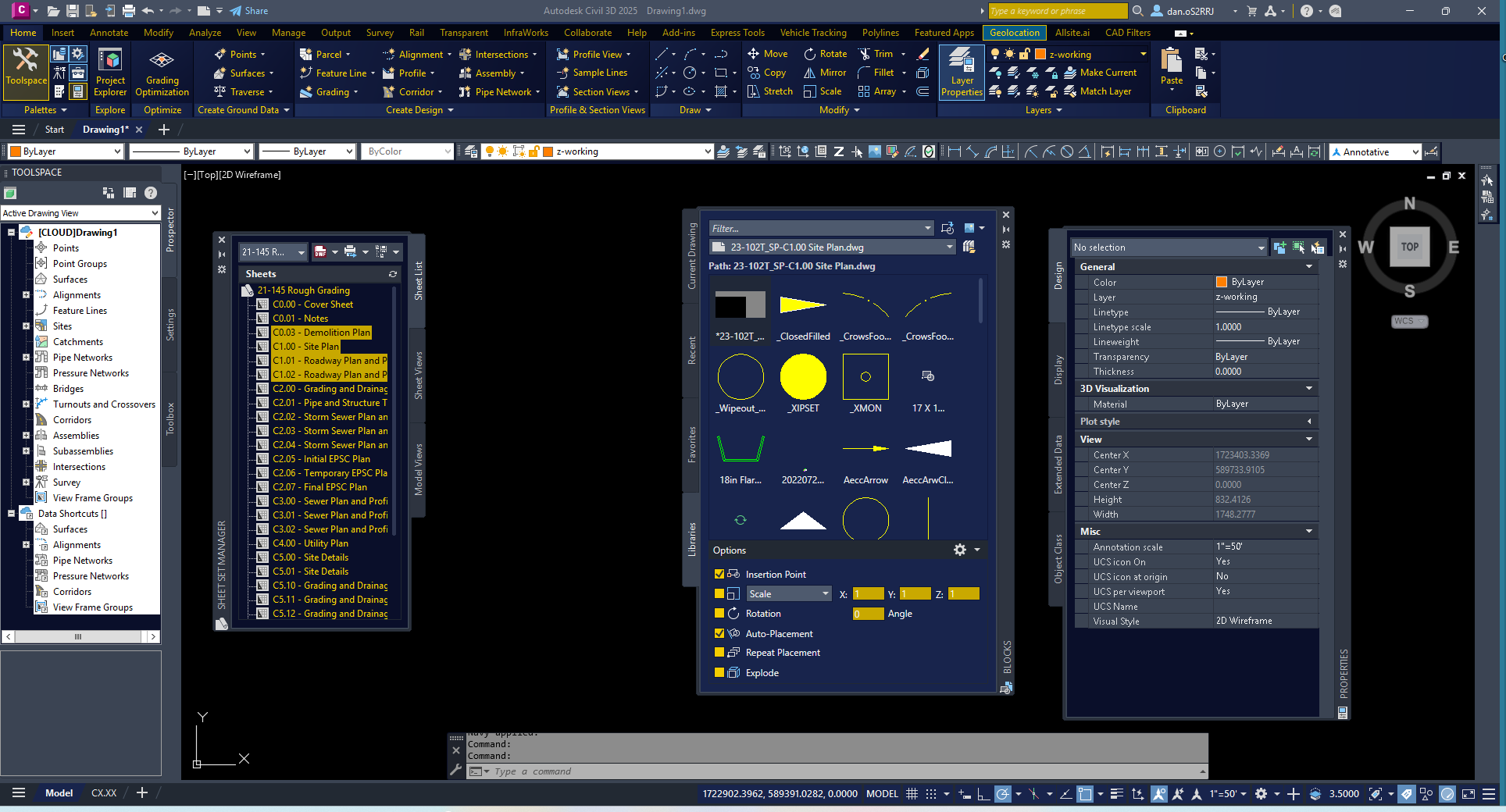Screen dimensions: 1506x812
Task: Click the Share icon in title bar
Action: tap(249, 11)
